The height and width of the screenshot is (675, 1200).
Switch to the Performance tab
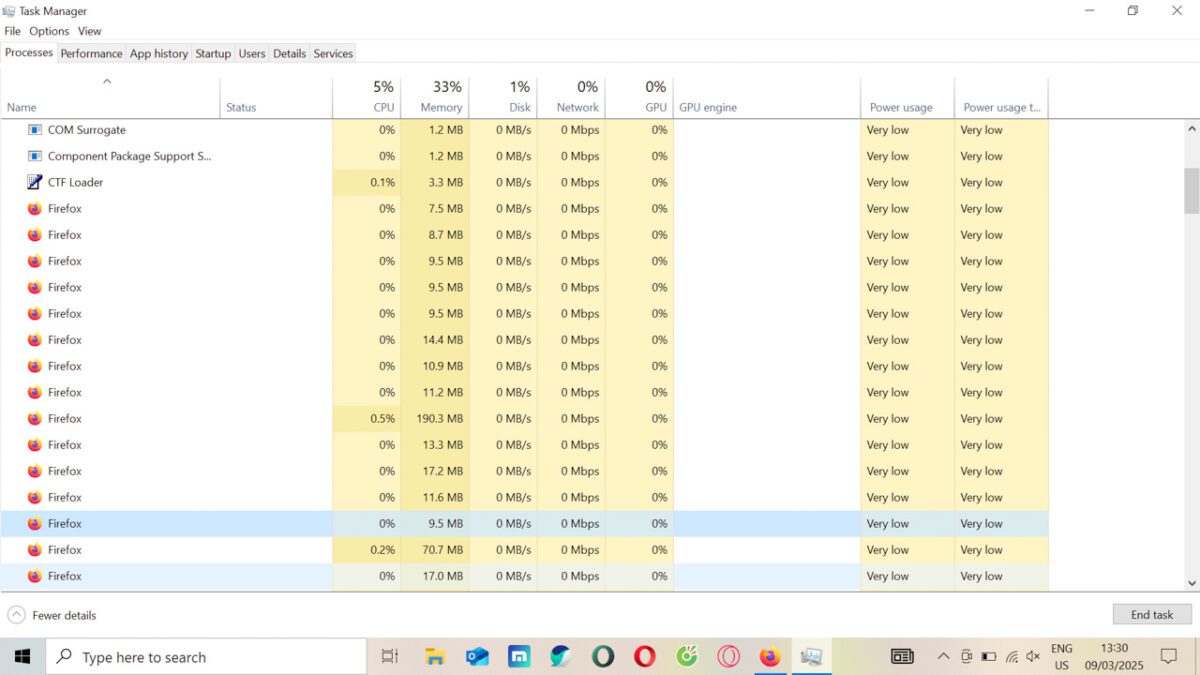point(91,53)
